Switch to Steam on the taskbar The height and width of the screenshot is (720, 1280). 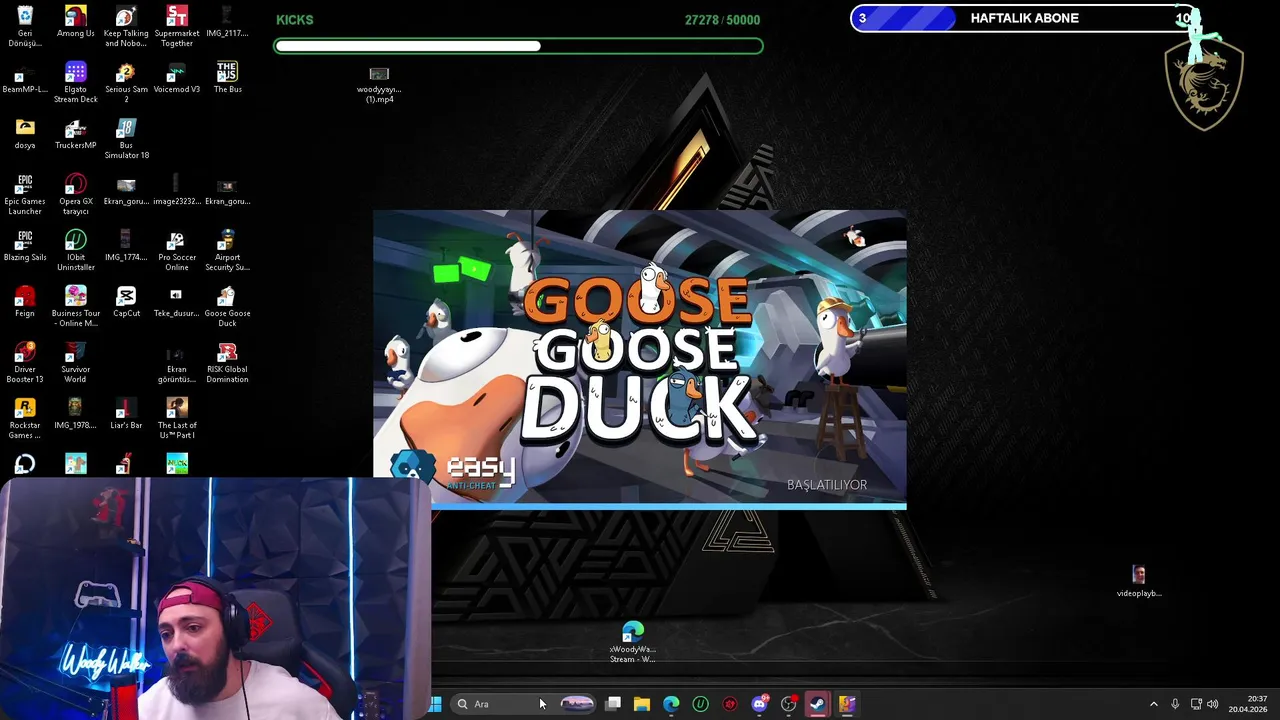pyautogui.click(x=817, y=704)
